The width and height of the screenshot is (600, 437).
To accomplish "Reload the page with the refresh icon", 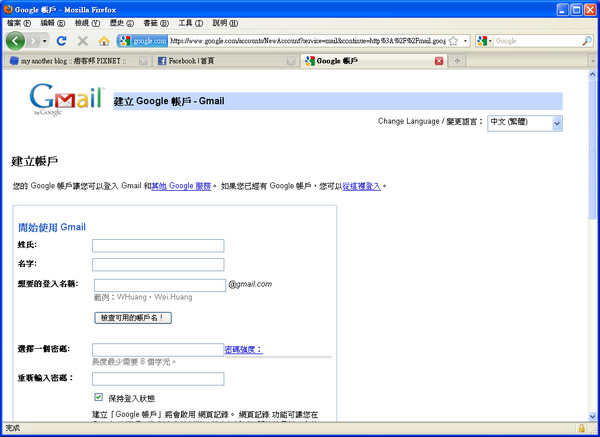I will coord(62,41).
